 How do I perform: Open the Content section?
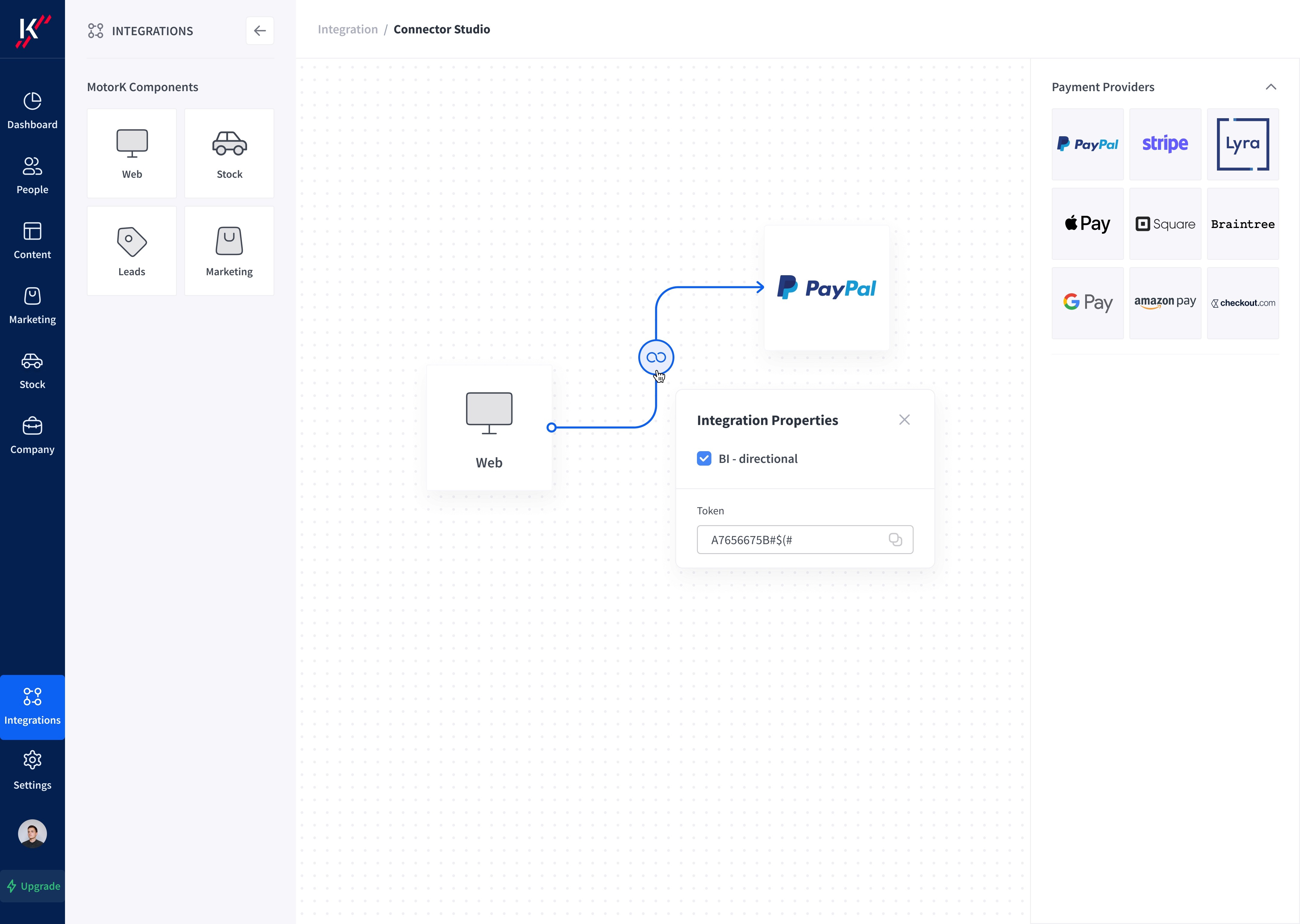pyautogui.click(x=32, y=241)
